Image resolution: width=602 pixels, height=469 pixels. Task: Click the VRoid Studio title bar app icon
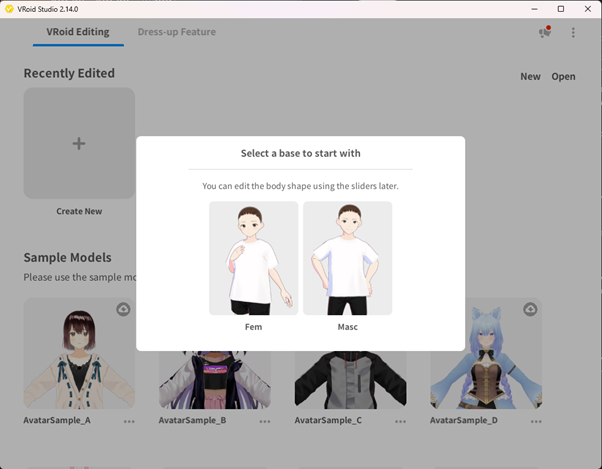9,9
